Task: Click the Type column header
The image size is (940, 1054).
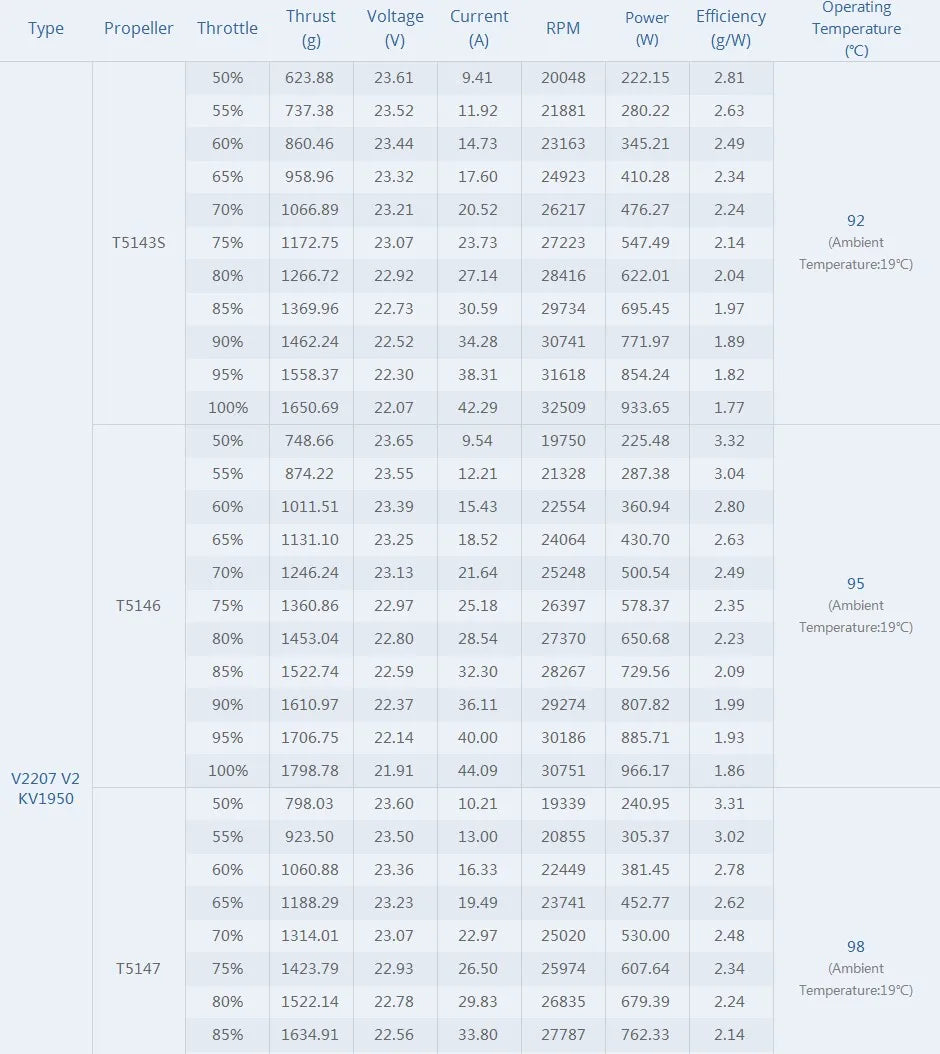Action: click(46, 28)
